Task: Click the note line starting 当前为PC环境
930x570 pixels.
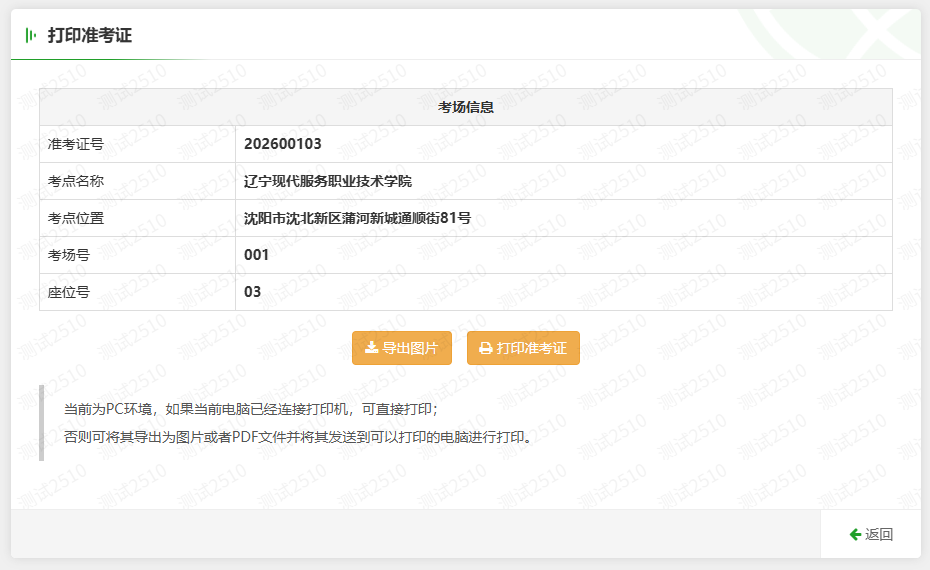Action: coord(250,409)
